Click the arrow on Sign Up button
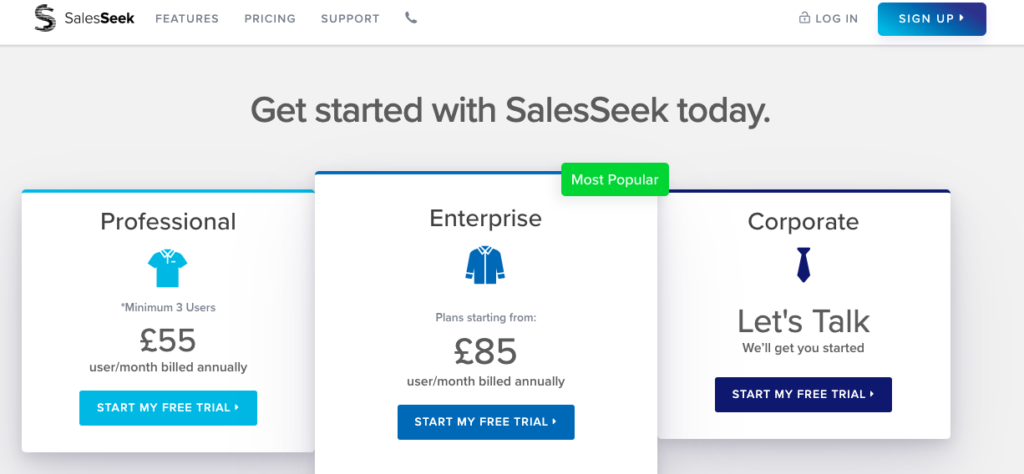This screenshot has width=1024, height=474. (962, 18)
